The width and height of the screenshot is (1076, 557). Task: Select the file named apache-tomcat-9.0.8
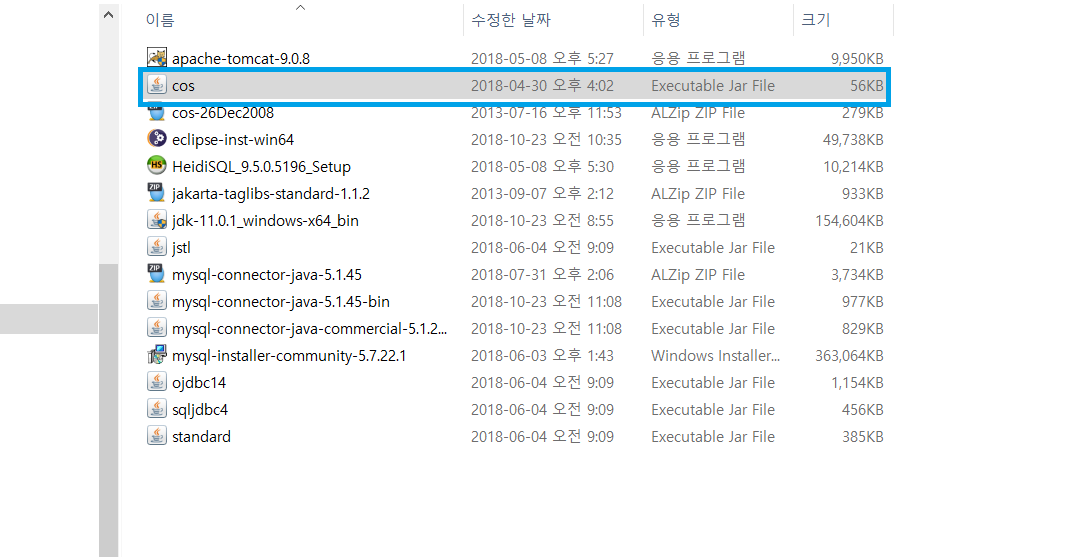click(x=241, y=58)
